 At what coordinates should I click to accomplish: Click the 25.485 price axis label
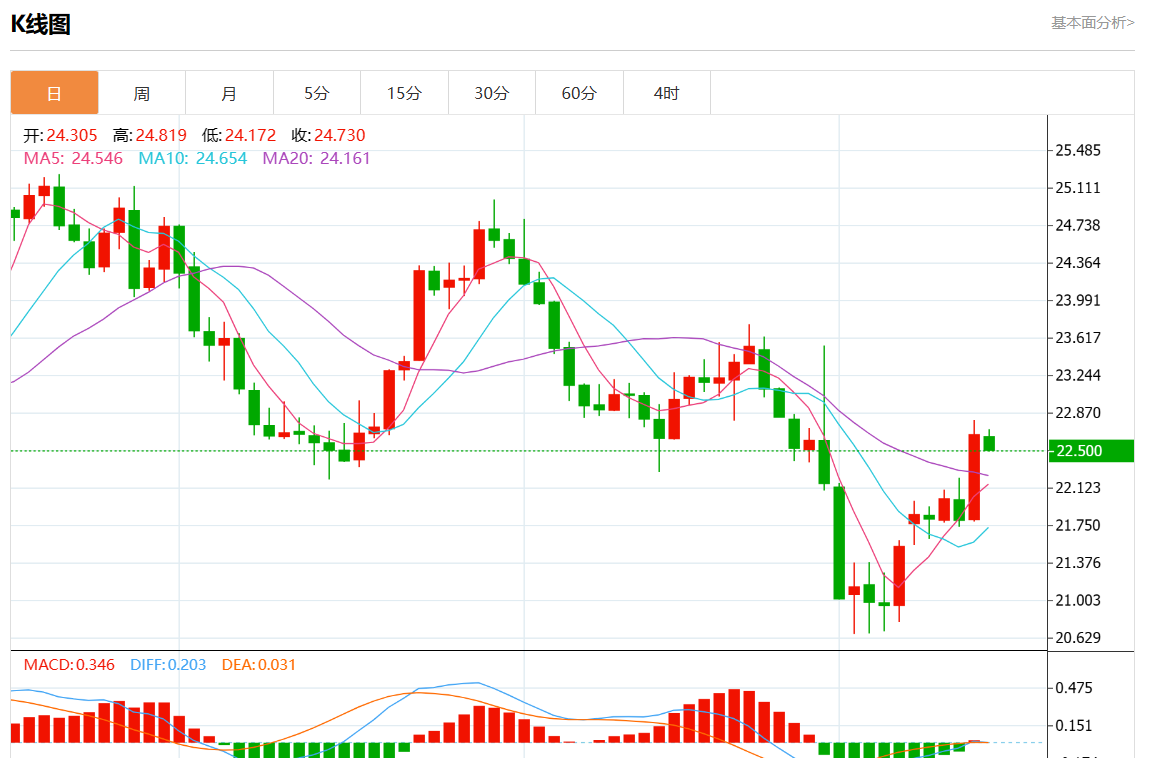pyautogui.click(x=1078, y=150)
